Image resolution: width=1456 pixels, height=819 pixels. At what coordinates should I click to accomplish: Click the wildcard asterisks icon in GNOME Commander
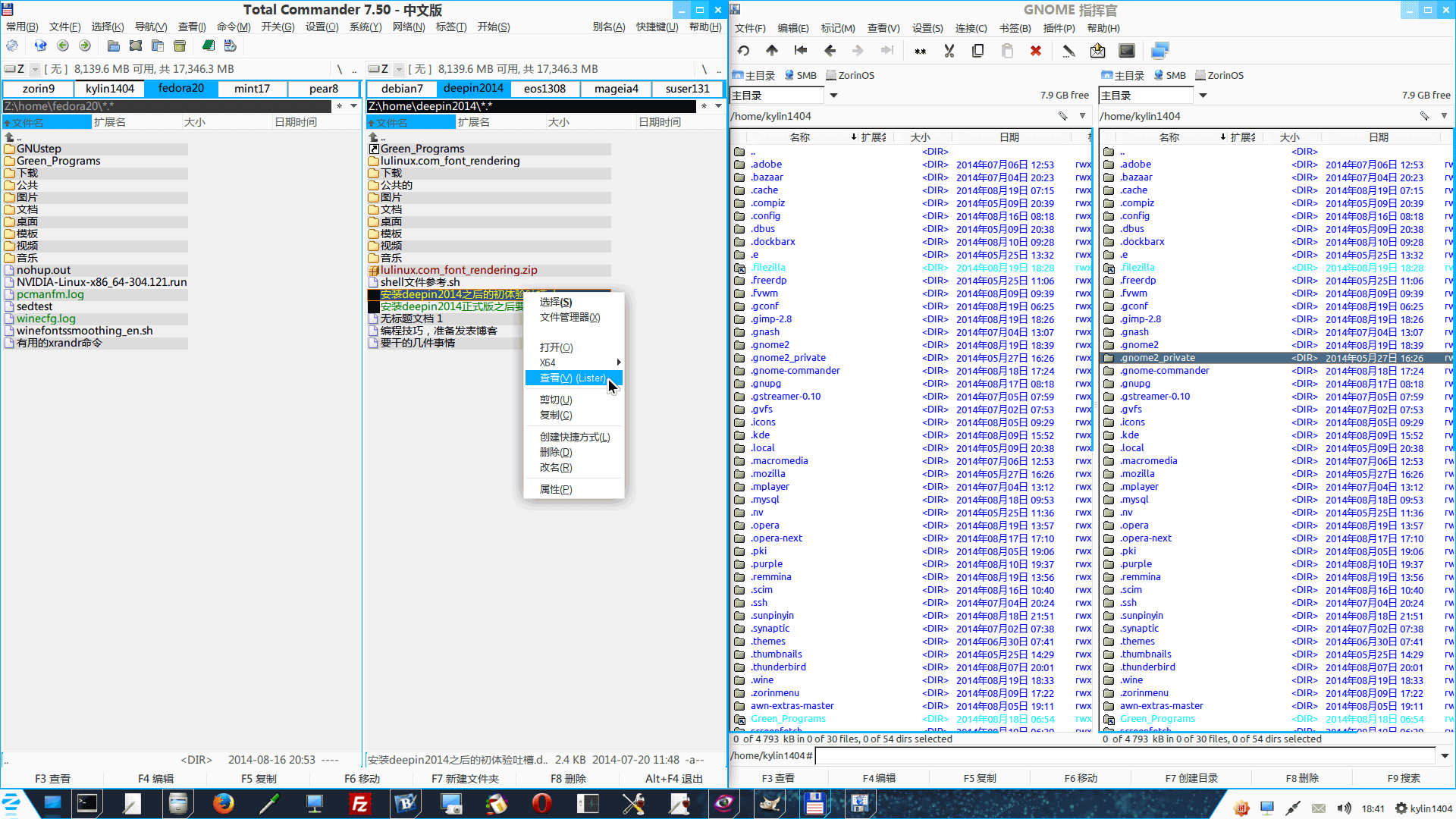(x=920, y=51)
